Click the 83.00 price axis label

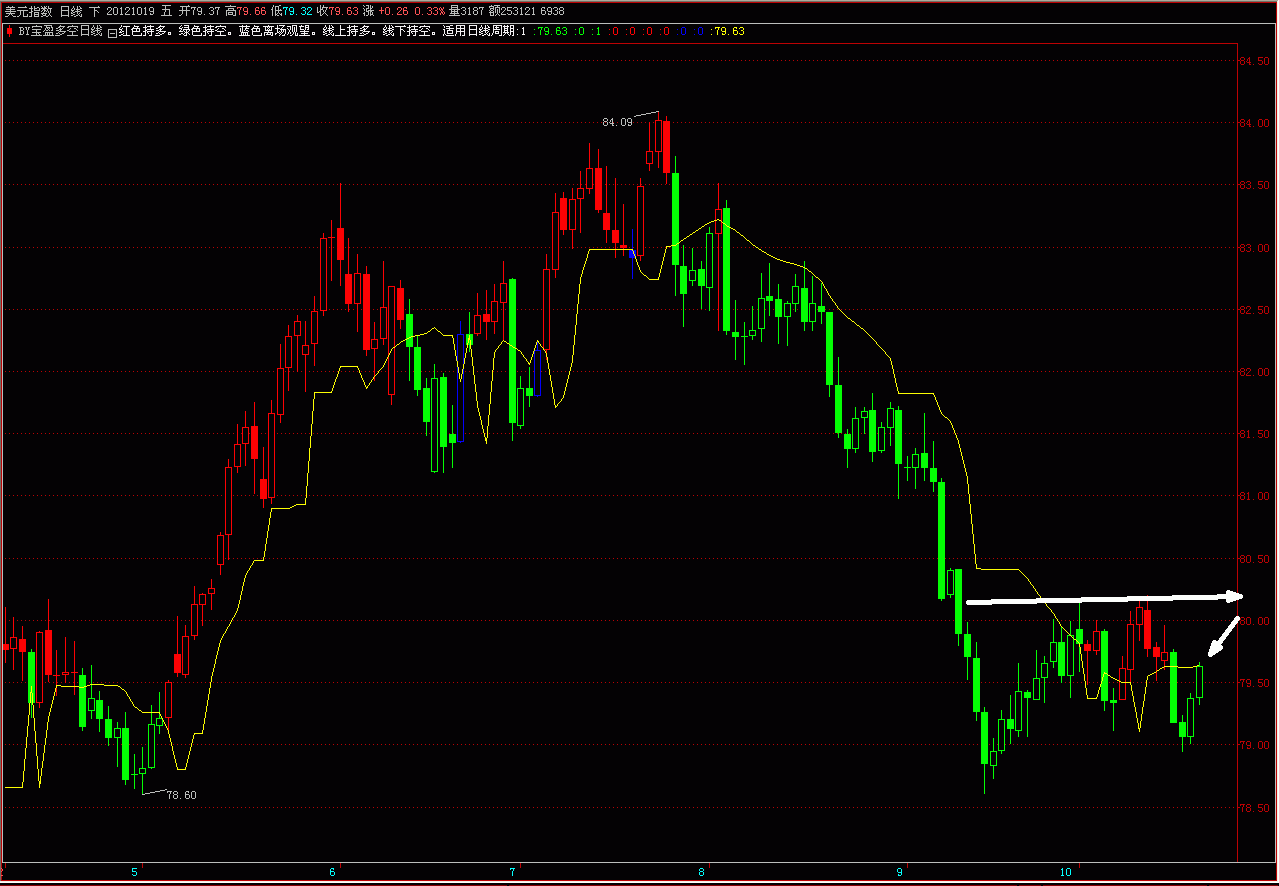point(1253,248)
